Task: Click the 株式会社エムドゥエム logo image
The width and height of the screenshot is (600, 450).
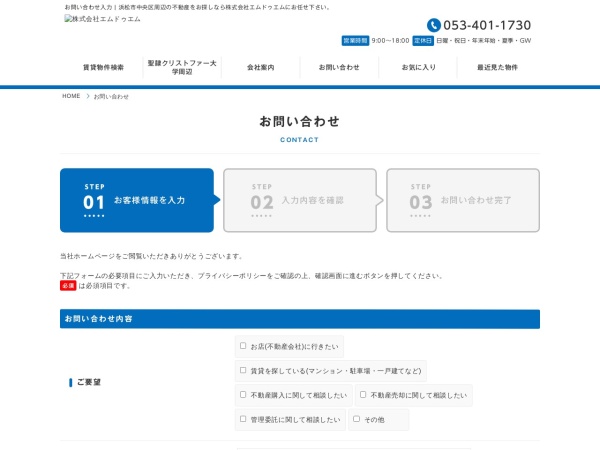Action: pos(103,19)
